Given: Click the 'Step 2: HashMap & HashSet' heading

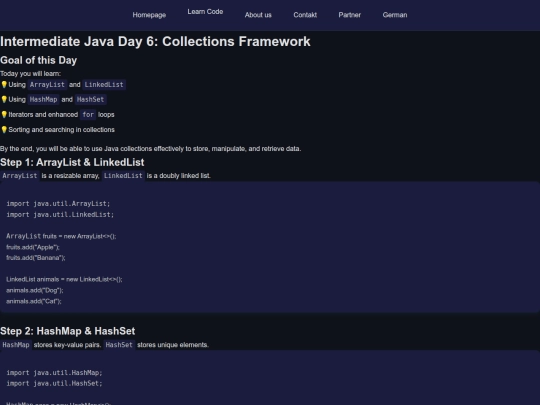Looking at the screenshot, I should tap(68, 331).
